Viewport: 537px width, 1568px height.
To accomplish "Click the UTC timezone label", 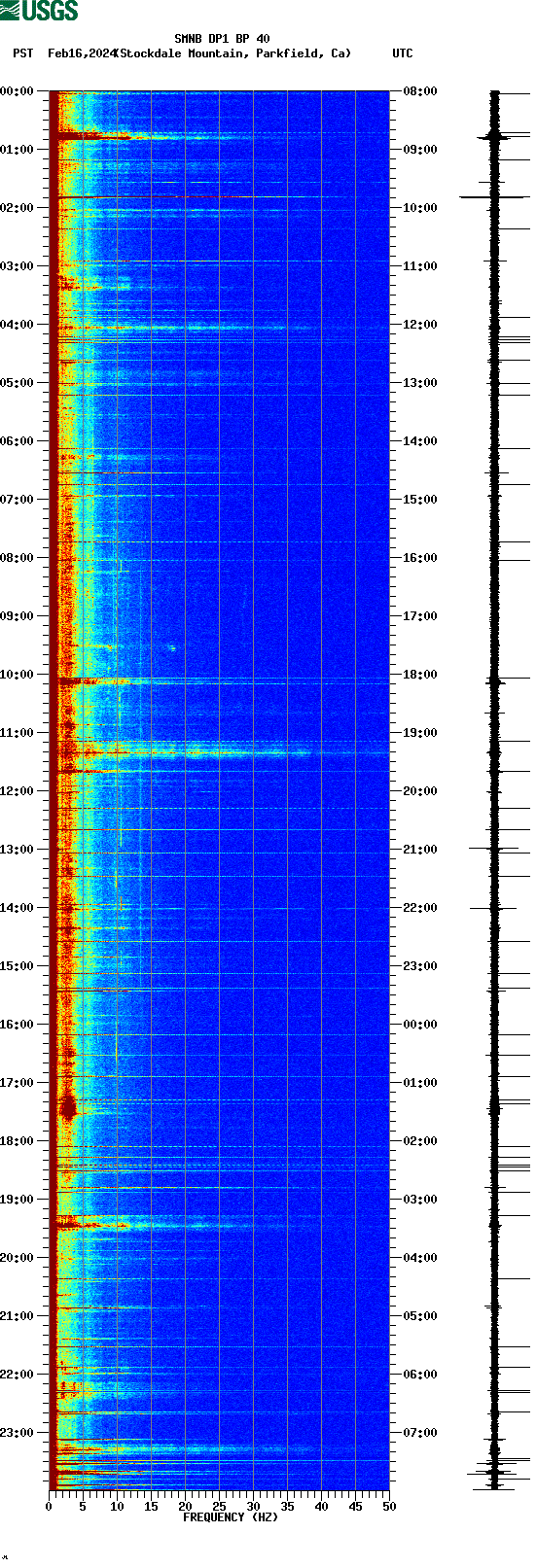I will point(403,53).
